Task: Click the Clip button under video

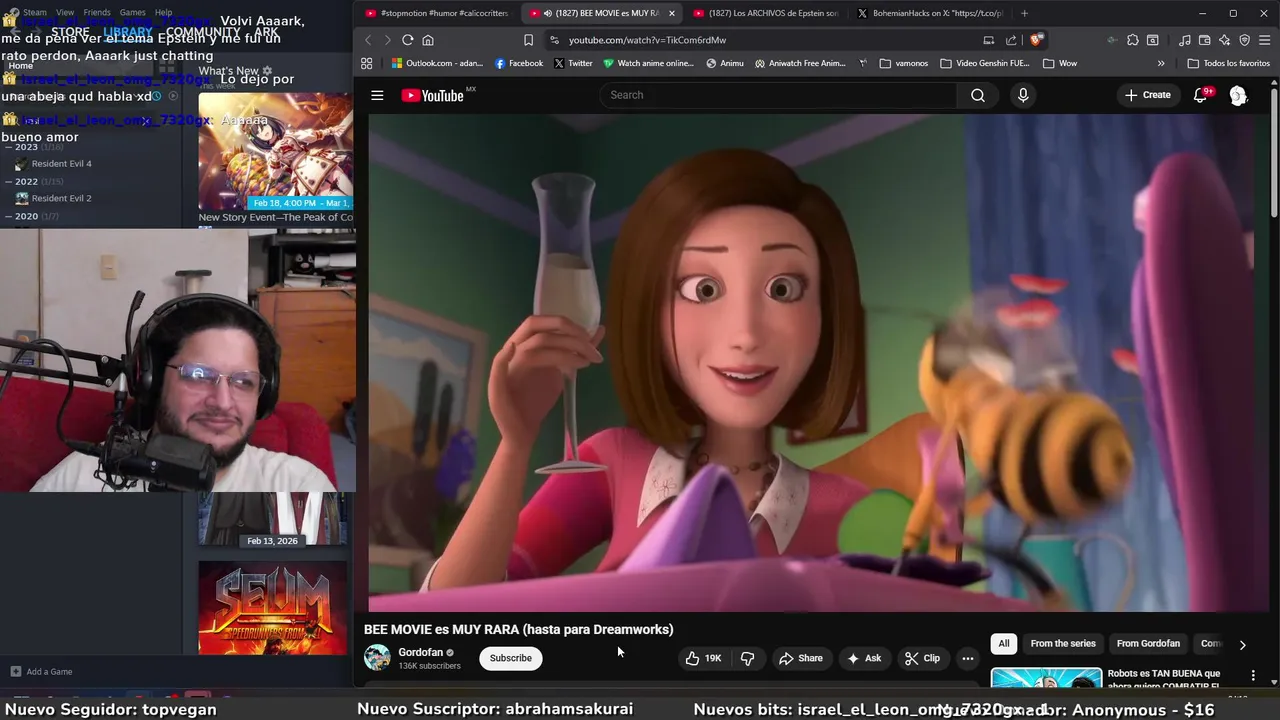Action: pos(922,658)
